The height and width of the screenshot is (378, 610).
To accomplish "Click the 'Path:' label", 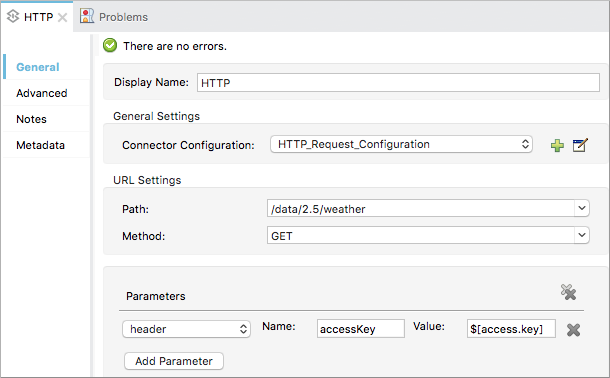I will [x=135, y=209].
